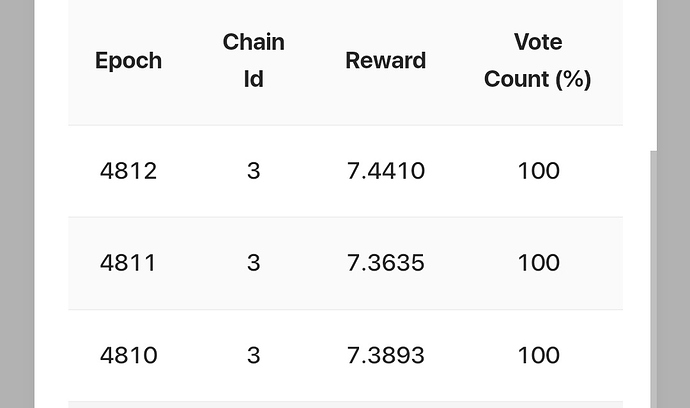Click the Epoch column header
The image size is (690, 408).
tap(128, 61)
